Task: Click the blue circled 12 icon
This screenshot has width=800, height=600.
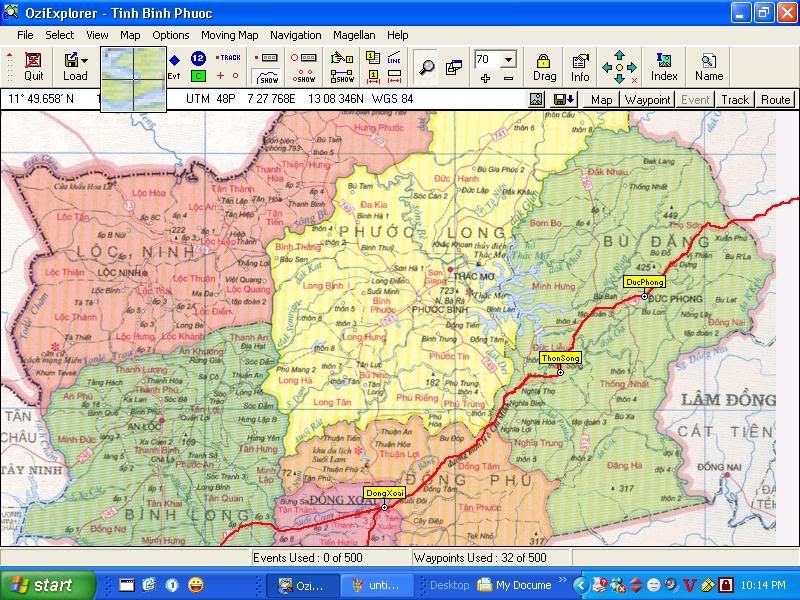Action: click(x=198, y=58)
